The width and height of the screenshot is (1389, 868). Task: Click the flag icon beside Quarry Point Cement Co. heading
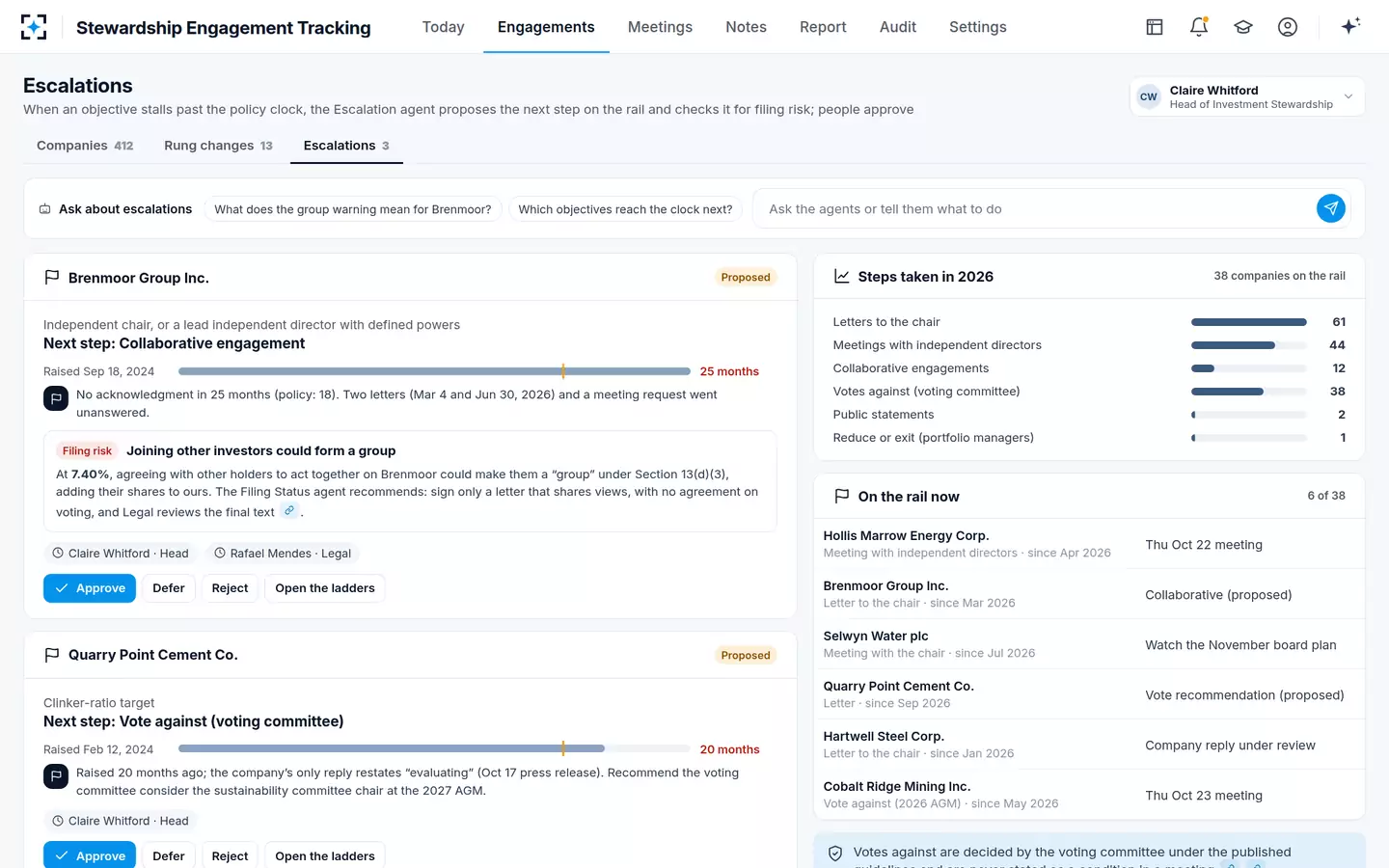[x=52, y=655]
